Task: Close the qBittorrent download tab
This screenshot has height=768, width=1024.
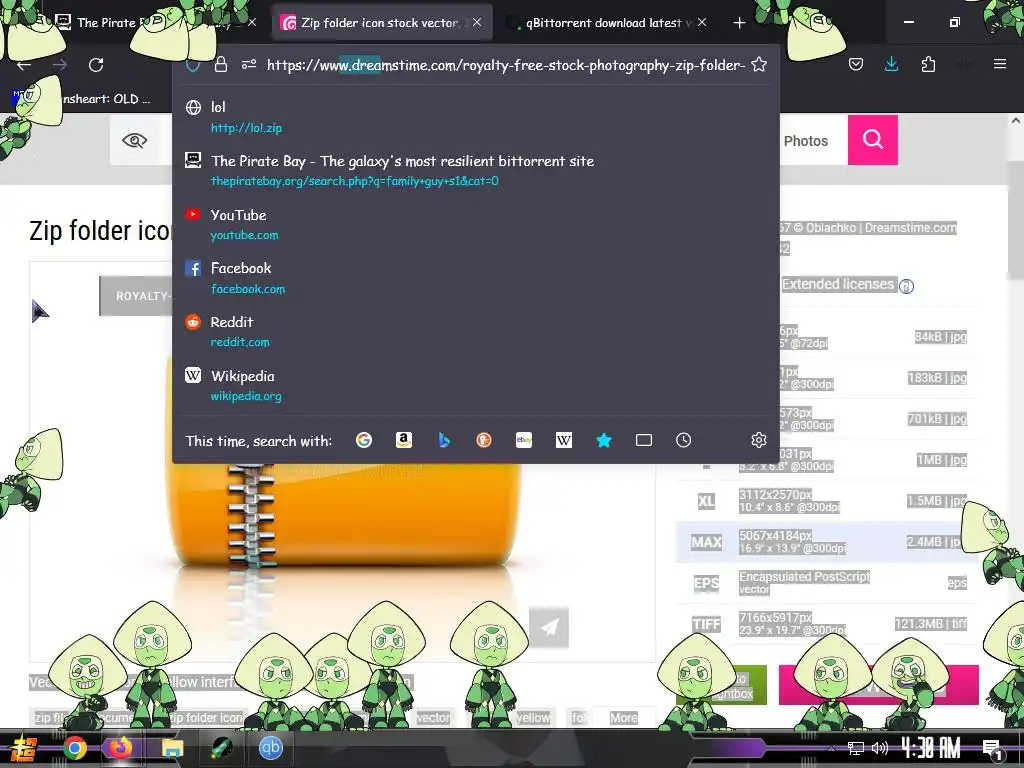Action: pyautogui.click(x=702, y=22)
